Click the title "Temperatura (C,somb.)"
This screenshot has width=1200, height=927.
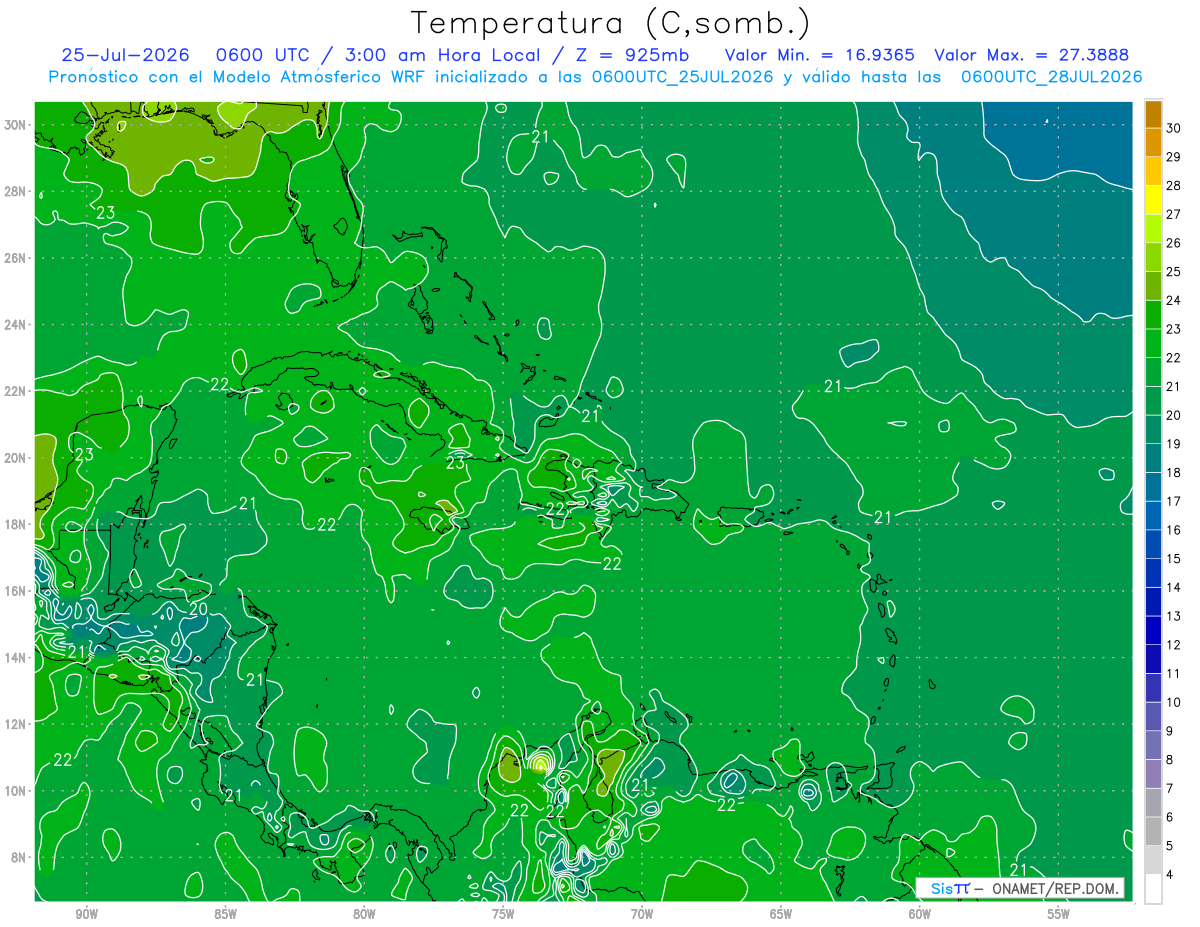(x=611, y=23)
